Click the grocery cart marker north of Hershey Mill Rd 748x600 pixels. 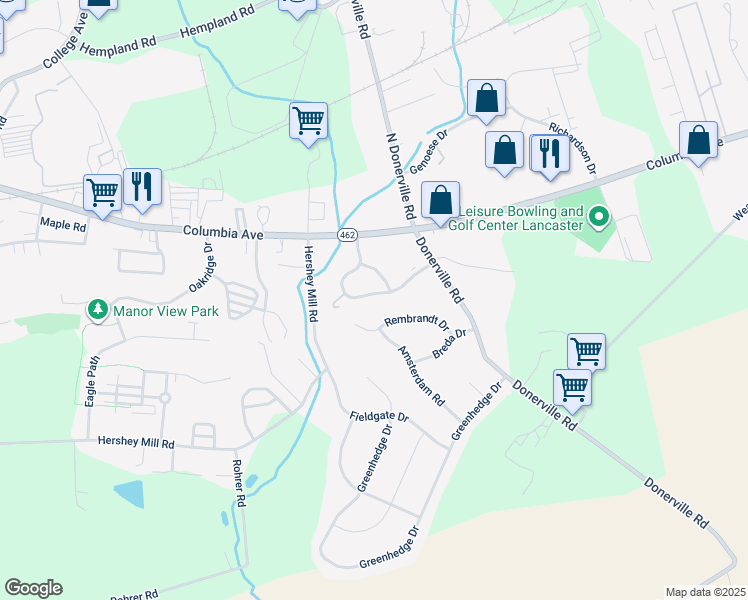click(x=309, y=122)
